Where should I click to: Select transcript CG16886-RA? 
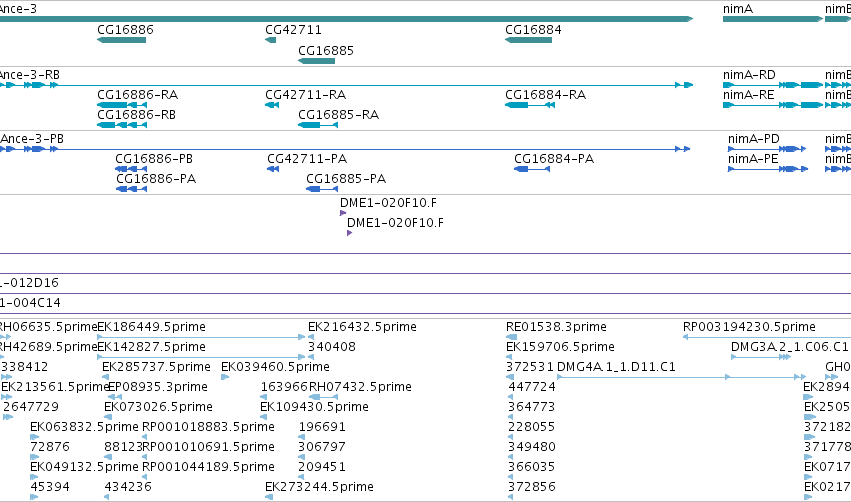click(x=122, y=105)
